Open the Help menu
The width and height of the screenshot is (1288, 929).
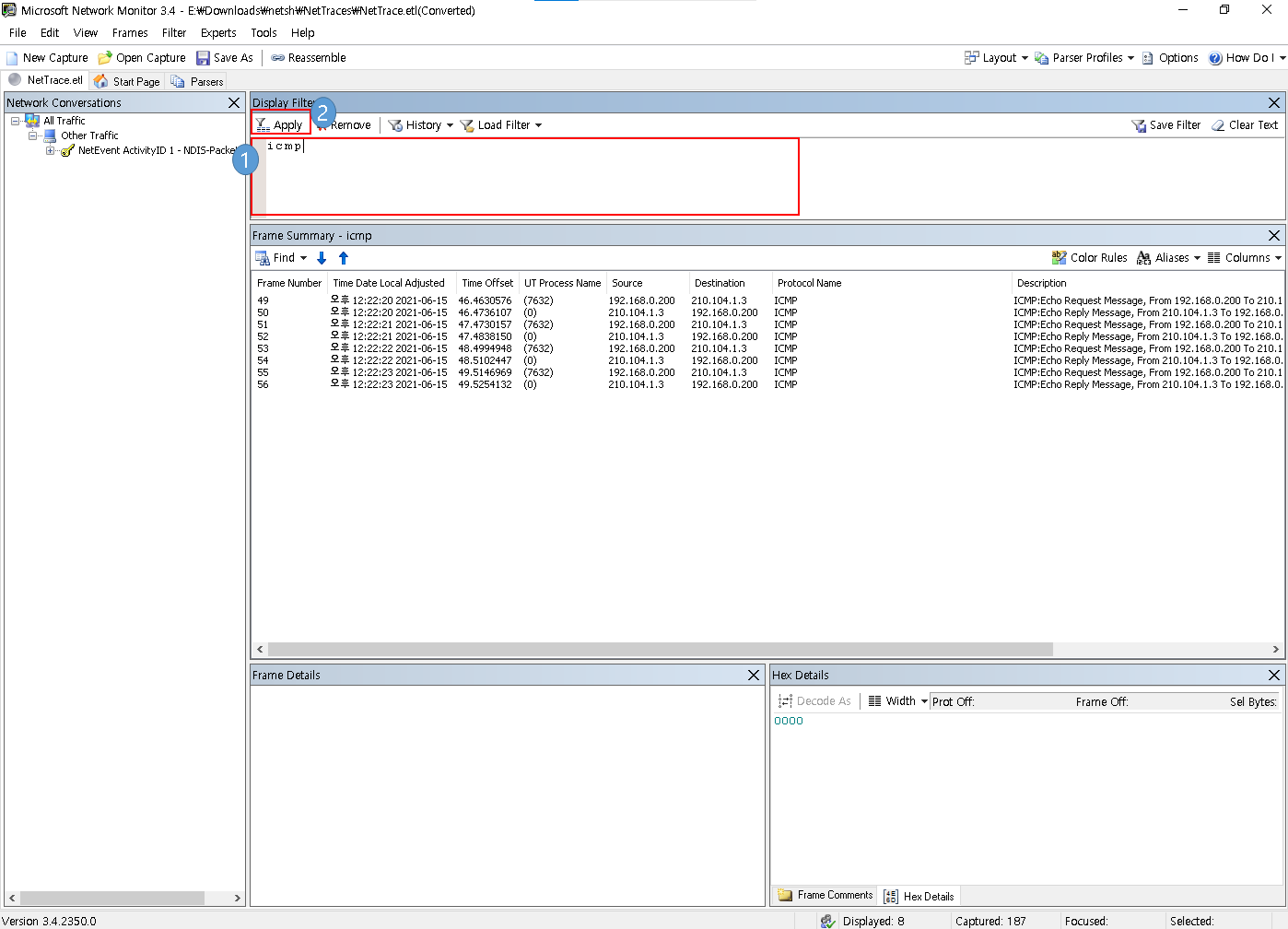click(303, 33)
